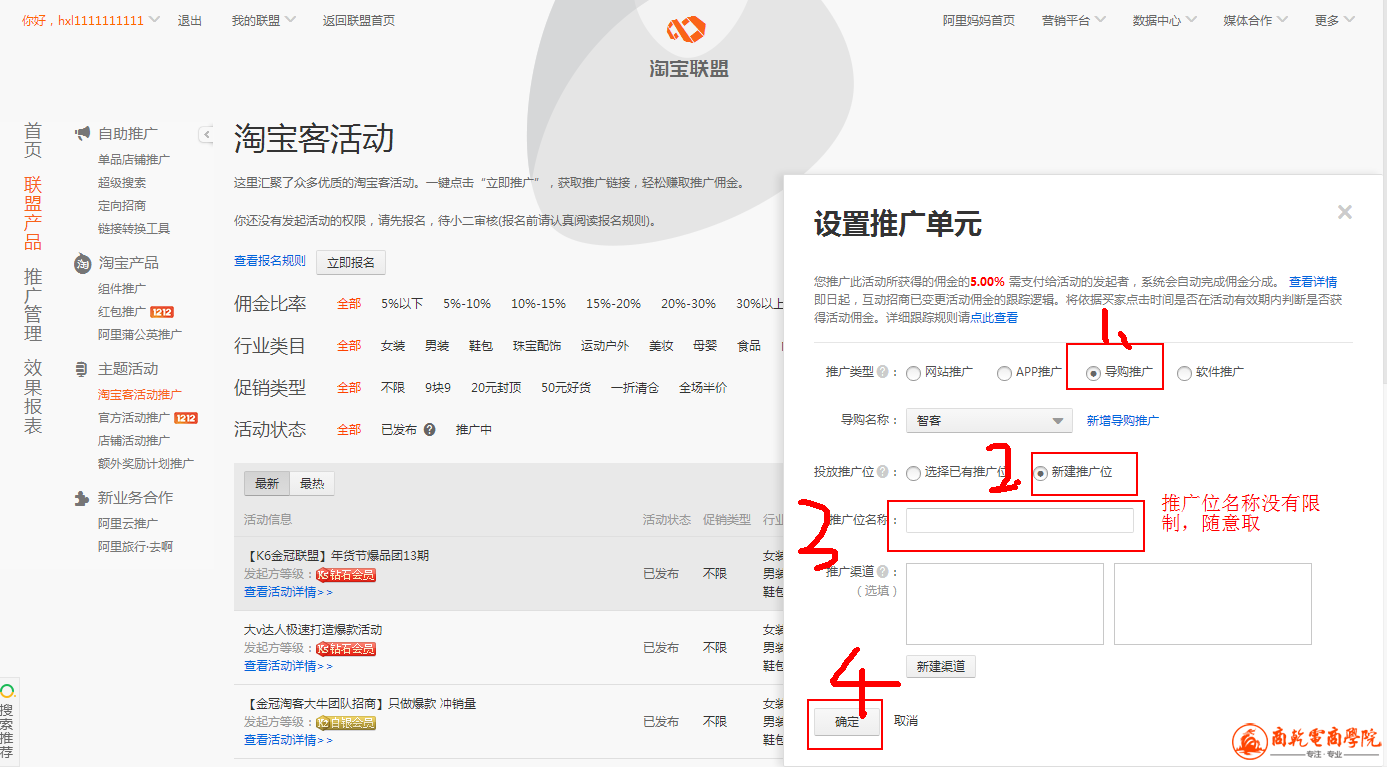Screen dimensions: 1387x767
Task: Click help icon next to 投放推广位
Action: [883, 472]
